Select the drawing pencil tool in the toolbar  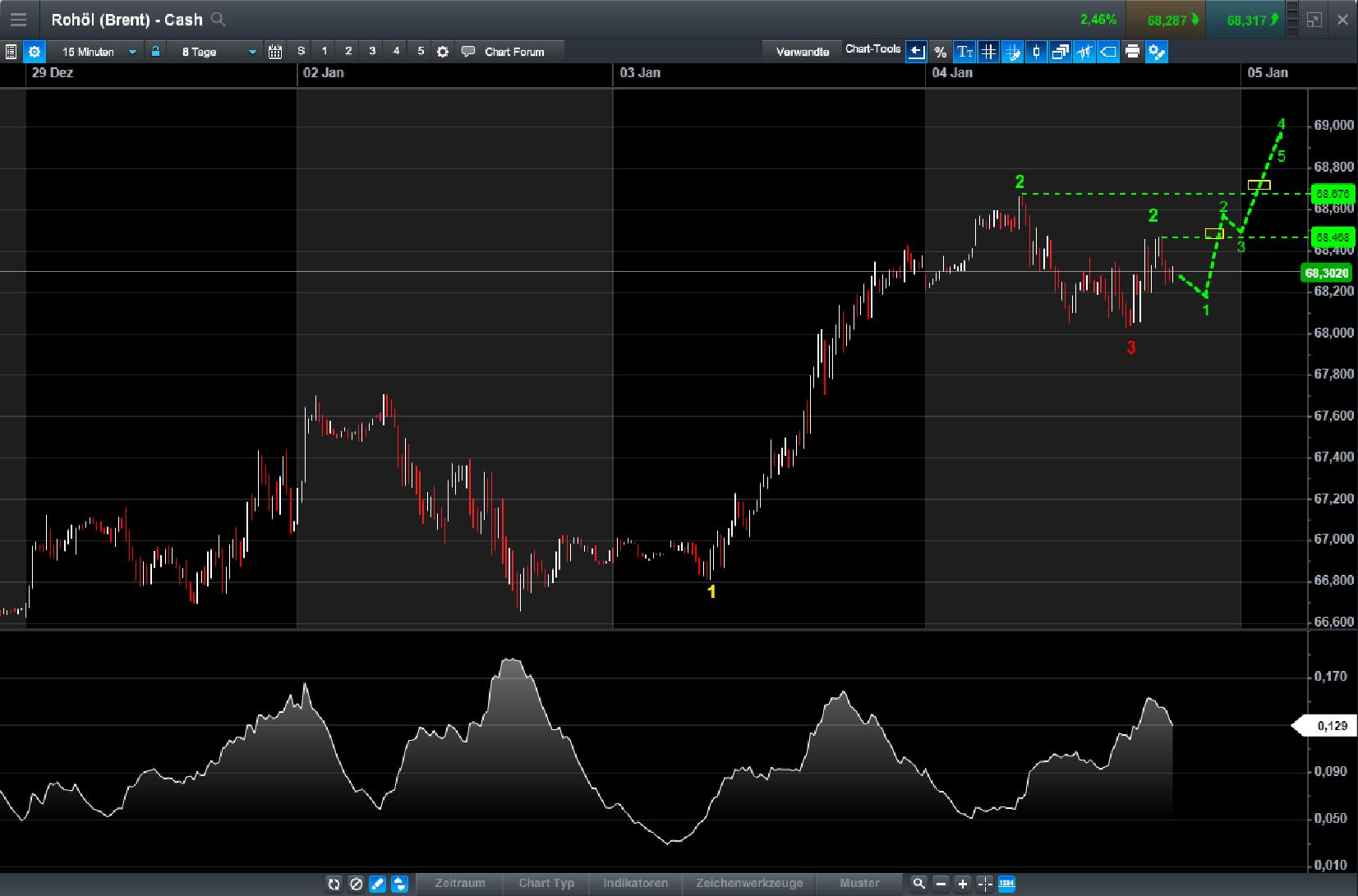(x=377, y=885)
